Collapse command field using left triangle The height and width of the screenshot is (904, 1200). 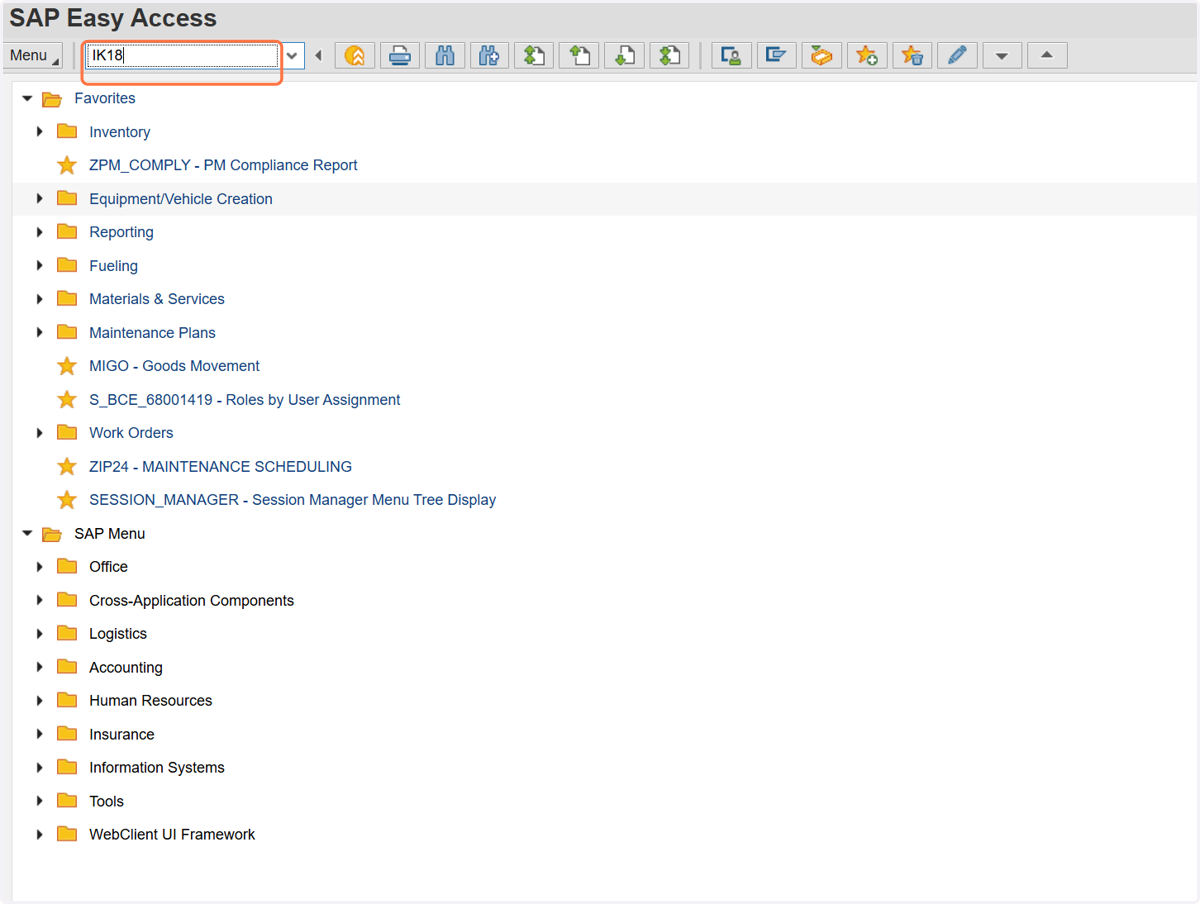pos(318,56)
